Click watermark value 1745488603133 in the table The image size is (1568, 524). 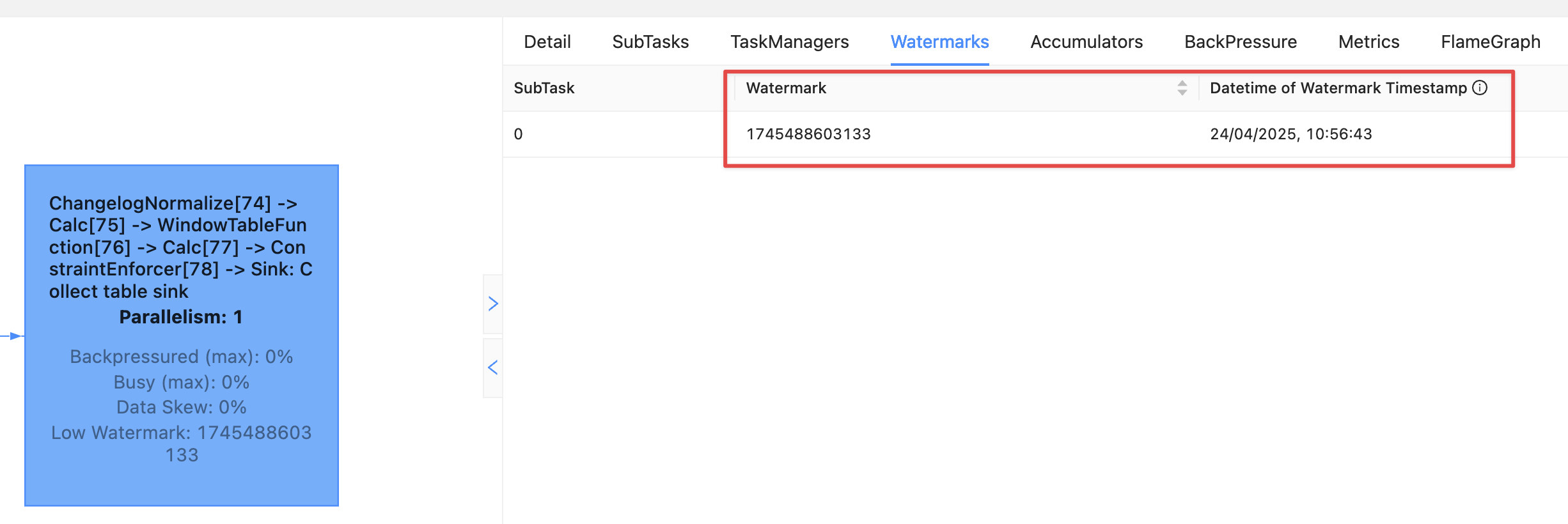[x=808, y=134]
